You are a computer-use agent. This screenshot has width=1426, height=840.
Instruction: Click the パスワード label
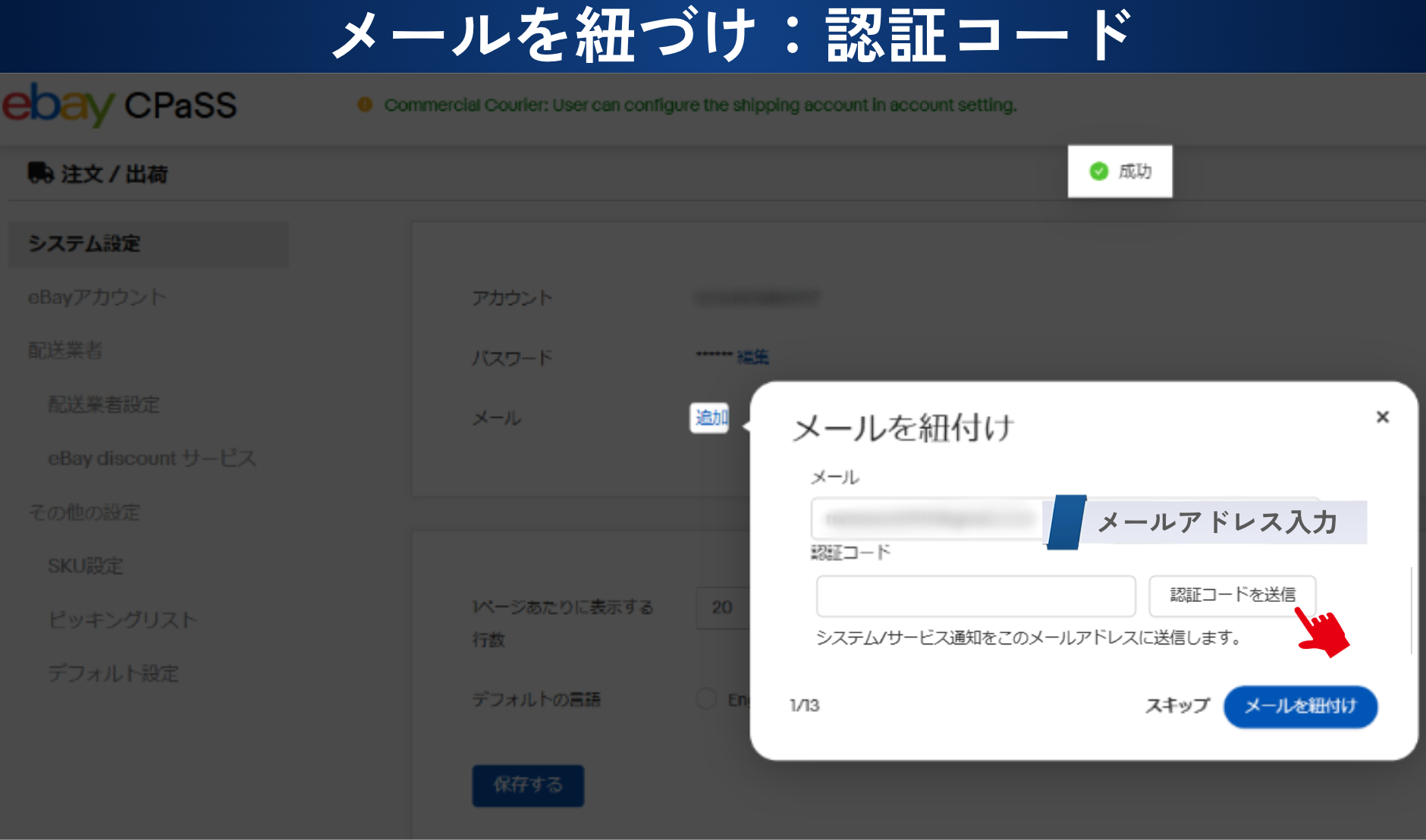pos(512,358)
